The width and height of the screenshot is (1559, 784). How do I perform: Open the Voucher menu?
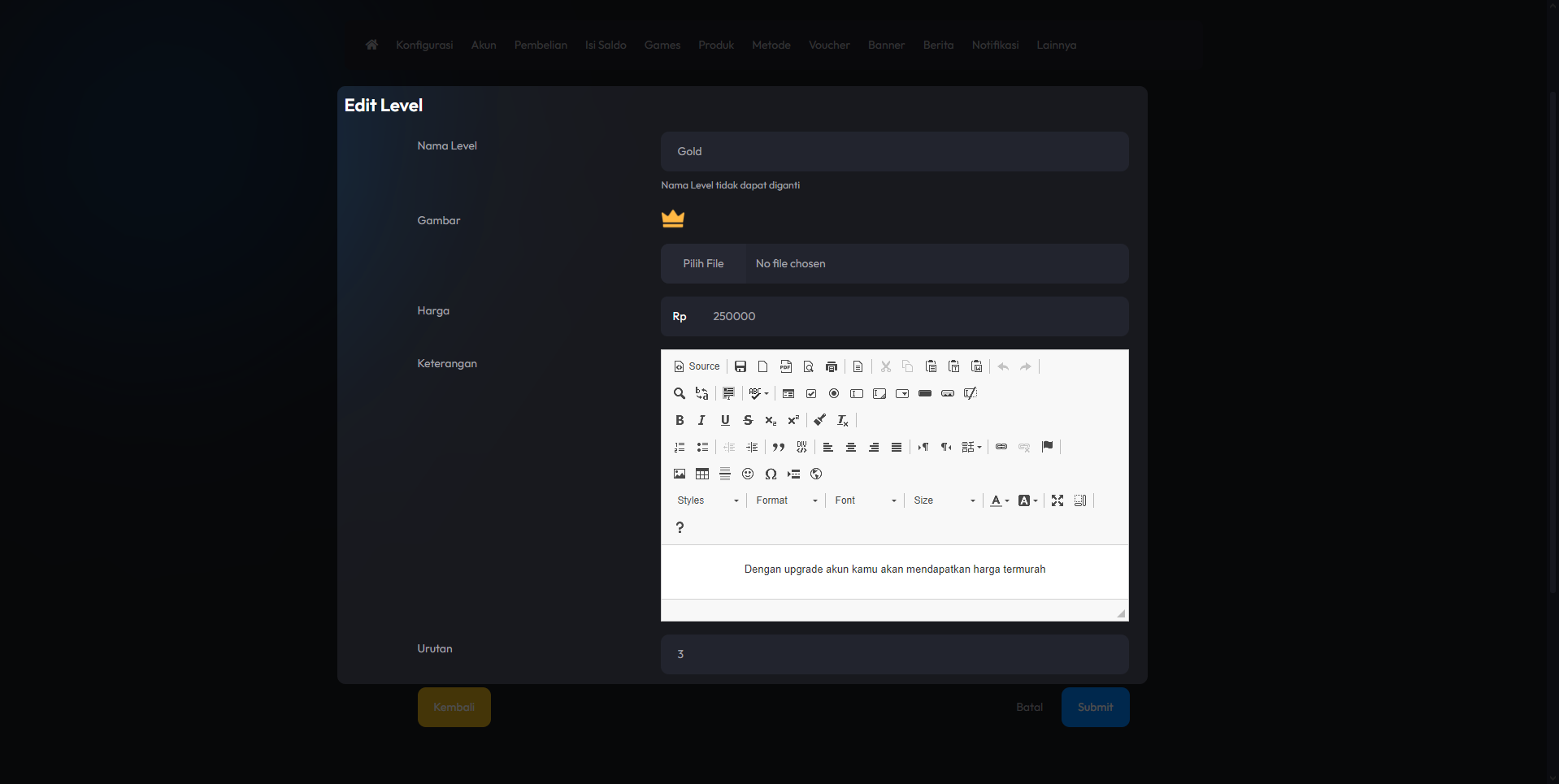pos(829,45)
